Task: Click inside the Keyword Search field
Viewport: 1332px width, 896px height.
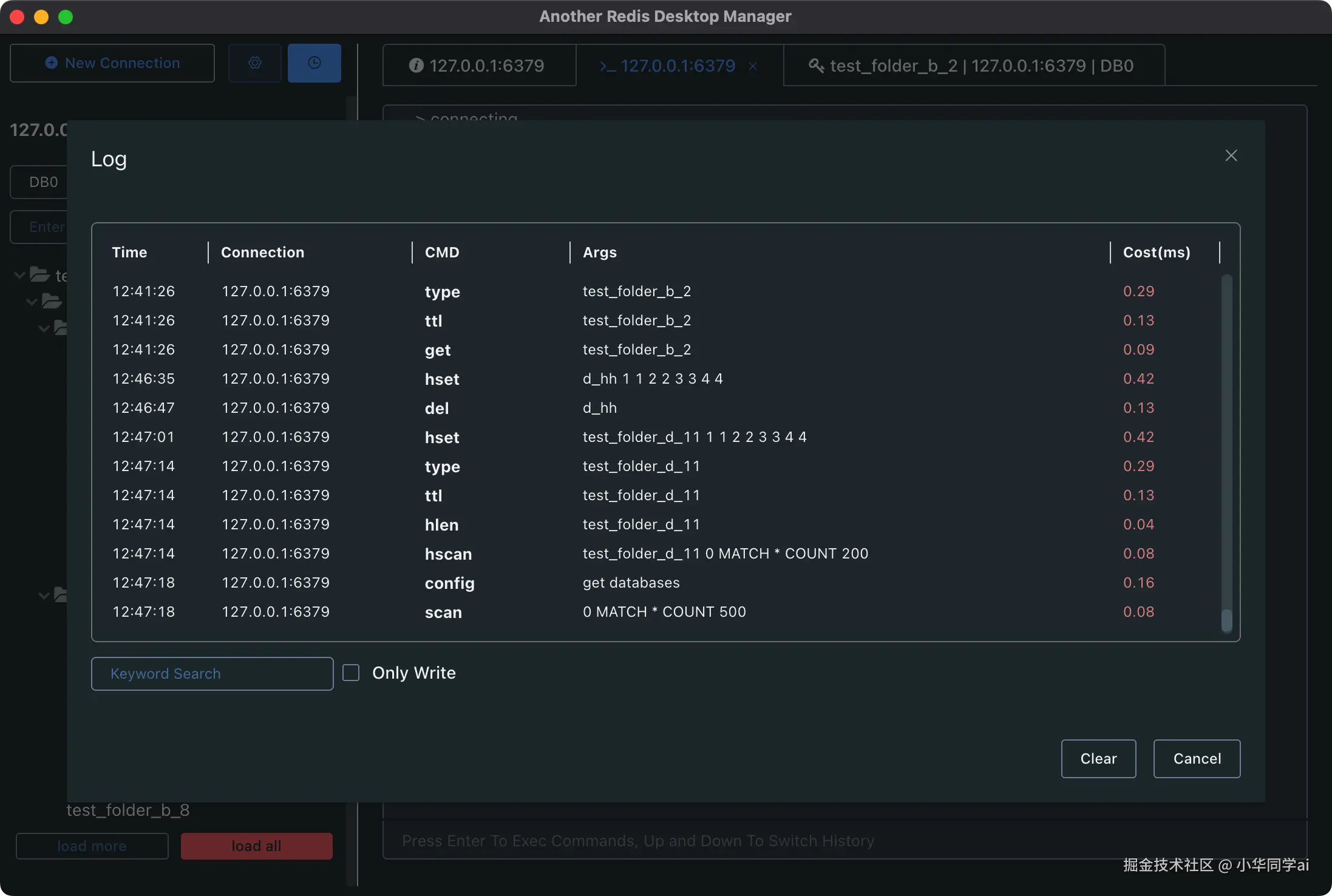Action: pyautogui.click(x=211, y=673)
